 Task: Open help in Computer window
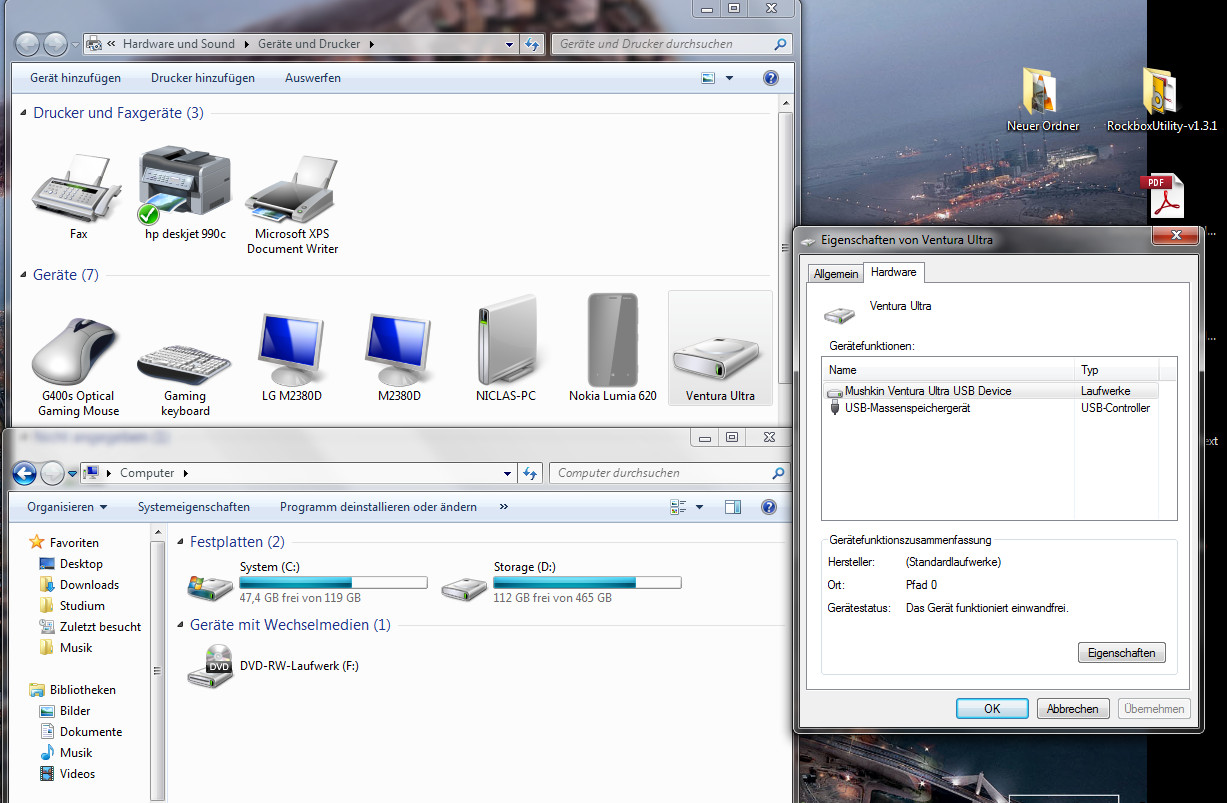[x=769, y=507]
